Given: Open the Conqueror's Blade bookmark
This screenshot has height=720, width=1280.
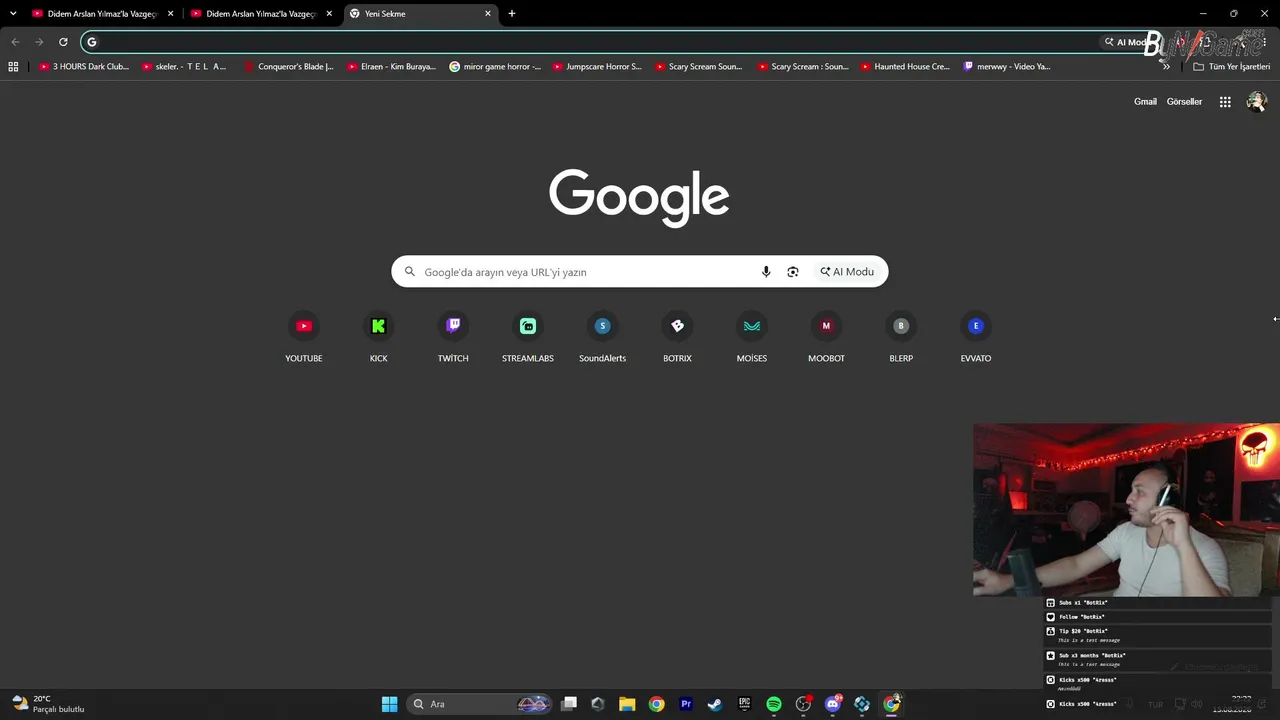Looking at the screenshot, I should [289, 67].
